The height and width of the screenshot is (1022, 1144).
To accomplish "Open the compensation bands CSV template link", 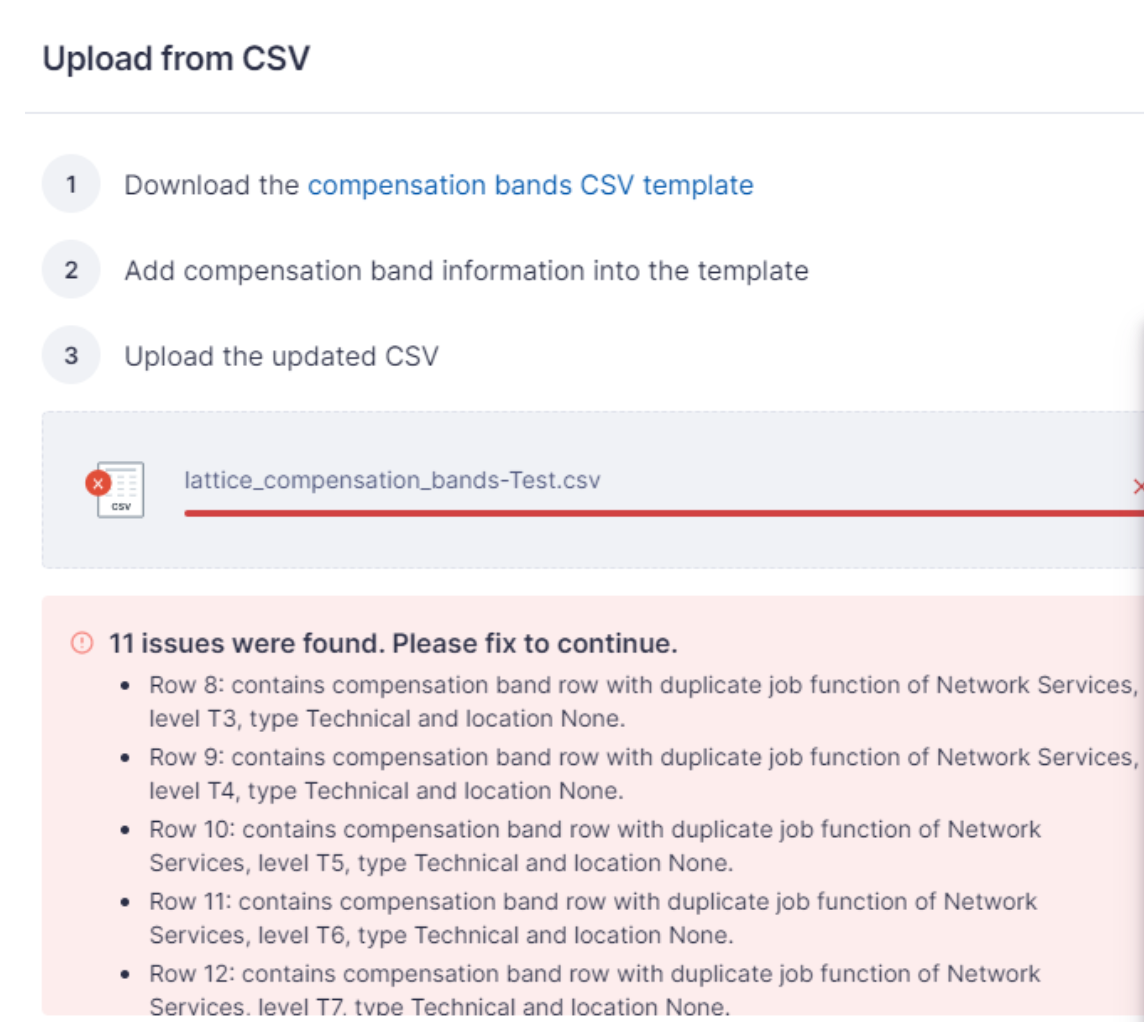I will (x=530, y=185).
